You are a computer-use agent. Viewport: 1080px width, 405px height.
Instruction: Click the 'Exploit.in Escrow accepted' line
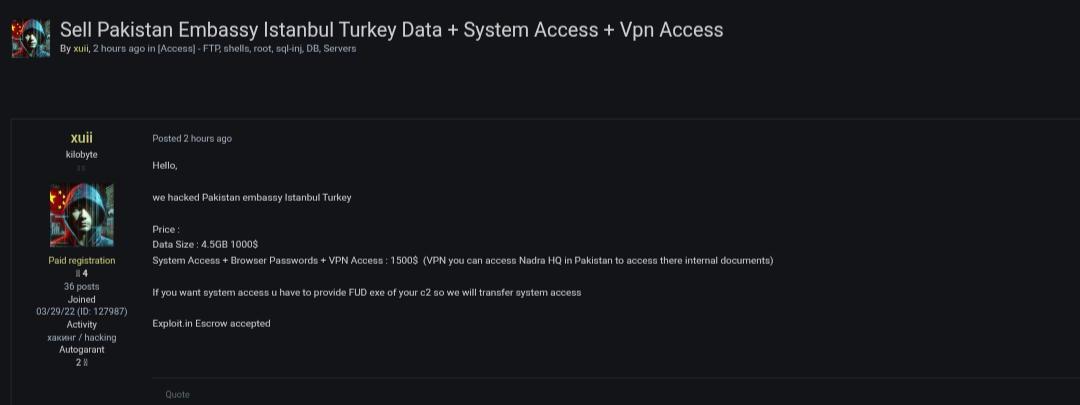[211, 323]
